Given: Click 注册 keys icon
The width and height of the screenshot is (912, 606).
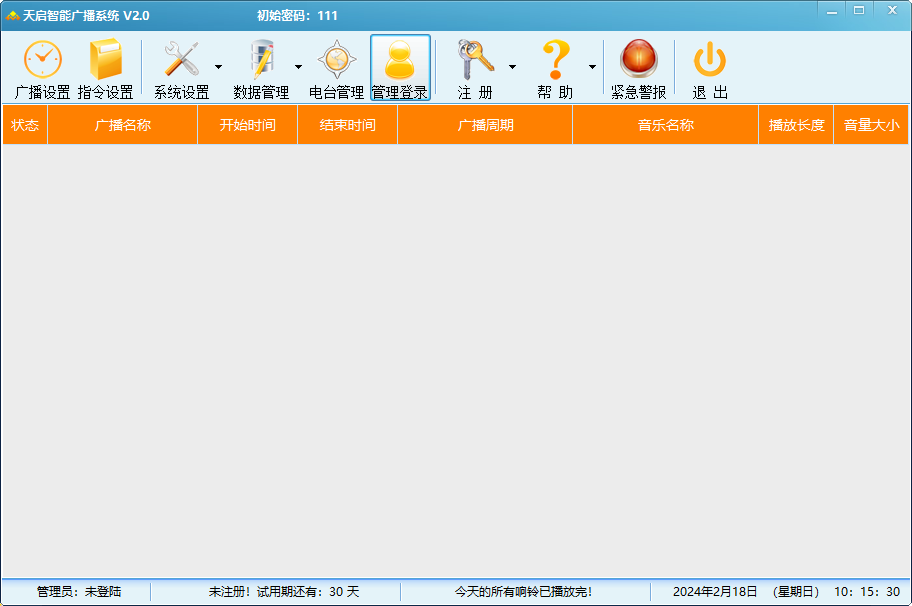Looking at the screenshot, I should (475, 59).
